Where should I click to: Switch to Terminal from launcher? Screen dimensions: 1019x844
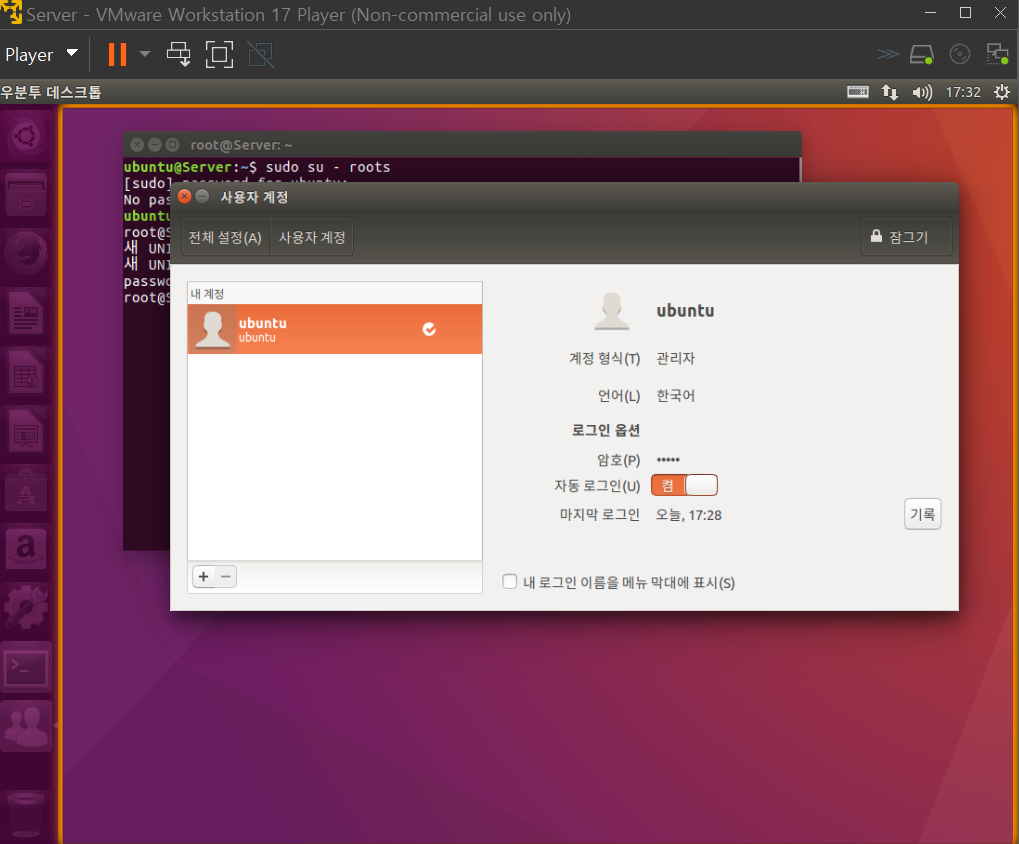(26, 666)
